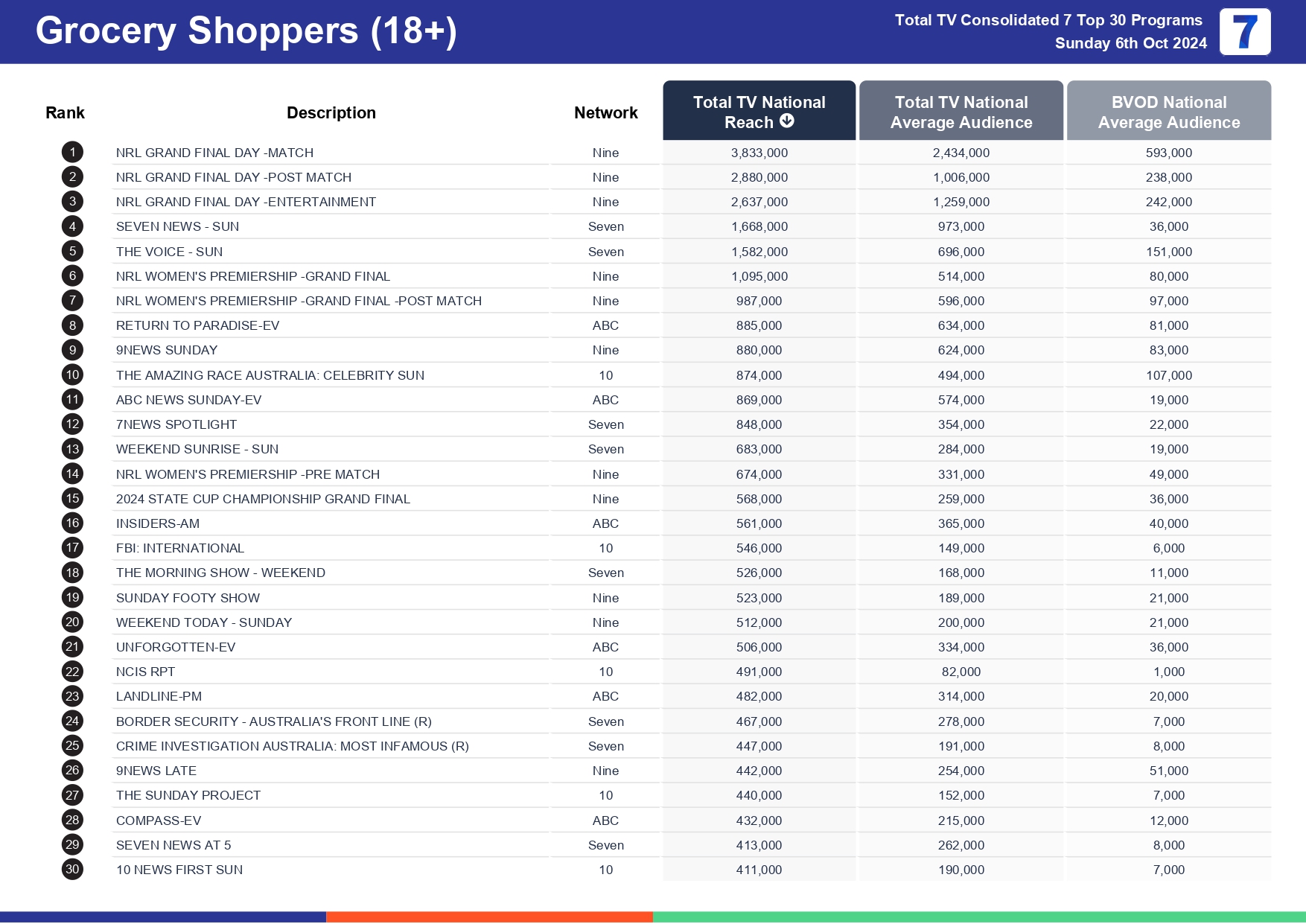Open the Total TV National Reach column header
Viewport: 1306px width, 924px height.
[758, 111]
